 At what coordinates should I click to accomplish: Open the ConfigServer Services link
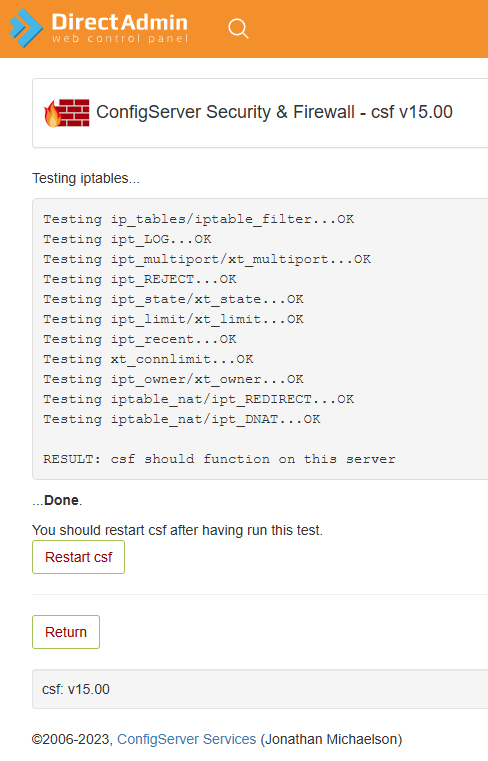click(186, 739)
